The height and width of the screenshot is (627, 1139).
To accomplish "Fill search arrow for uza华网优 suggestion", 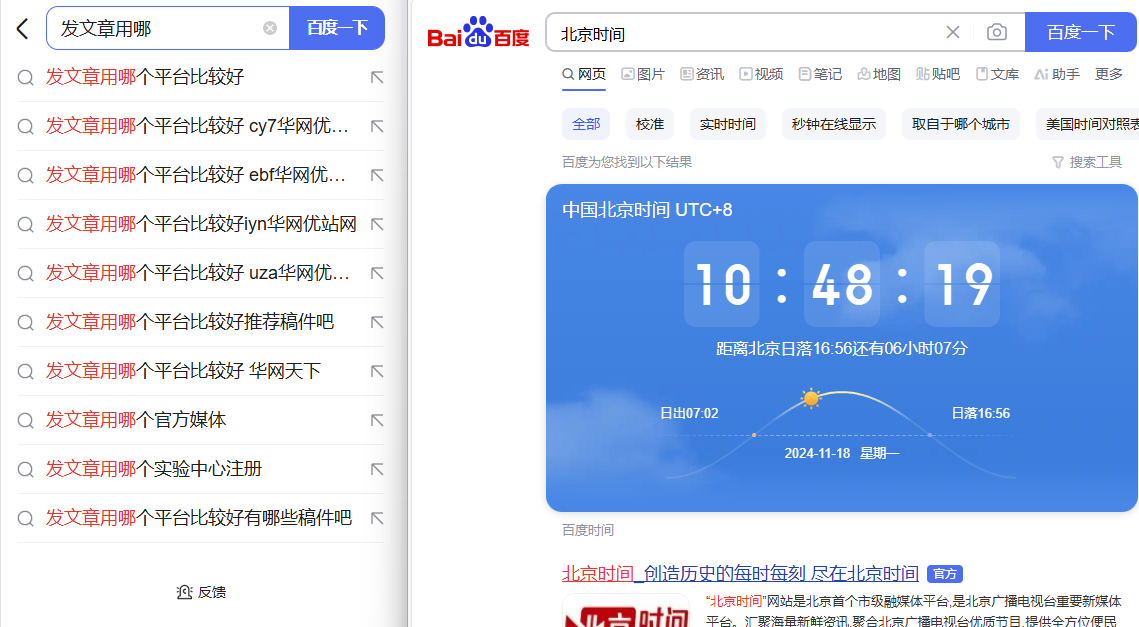I will (x=376, y=273).
